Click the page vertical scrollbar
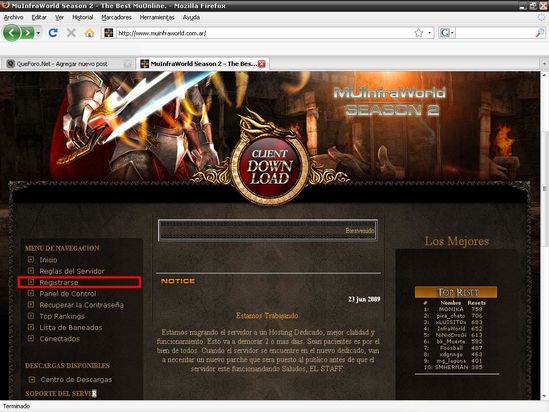Viewport: 549px width, 412px height. [545, 189]
